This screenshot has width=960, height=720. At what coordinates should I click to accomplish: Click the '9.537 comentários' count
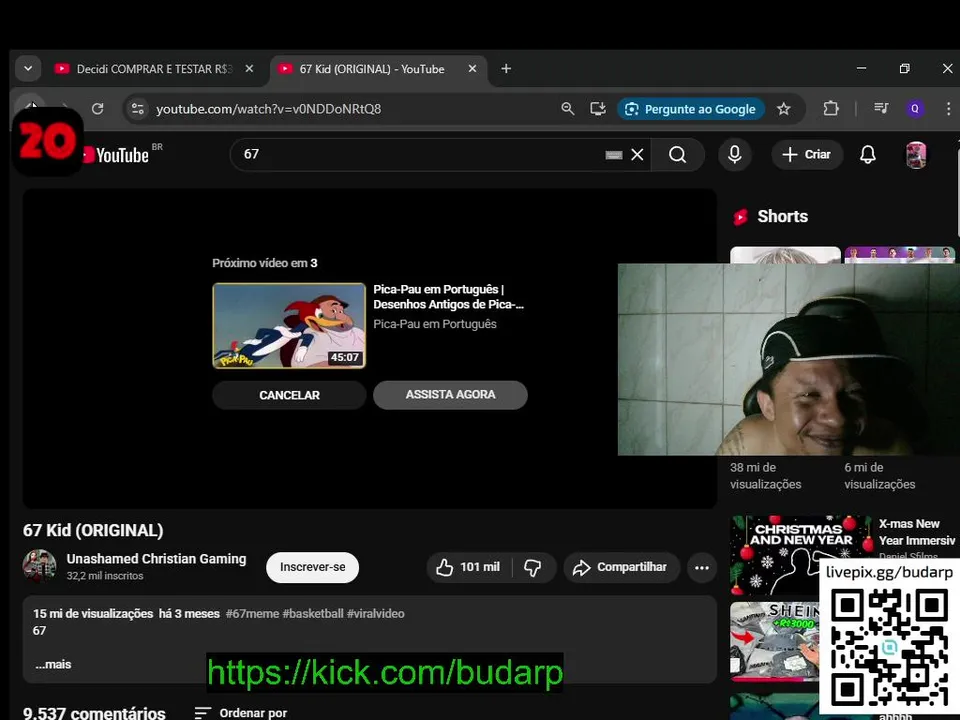coord(94,713)
